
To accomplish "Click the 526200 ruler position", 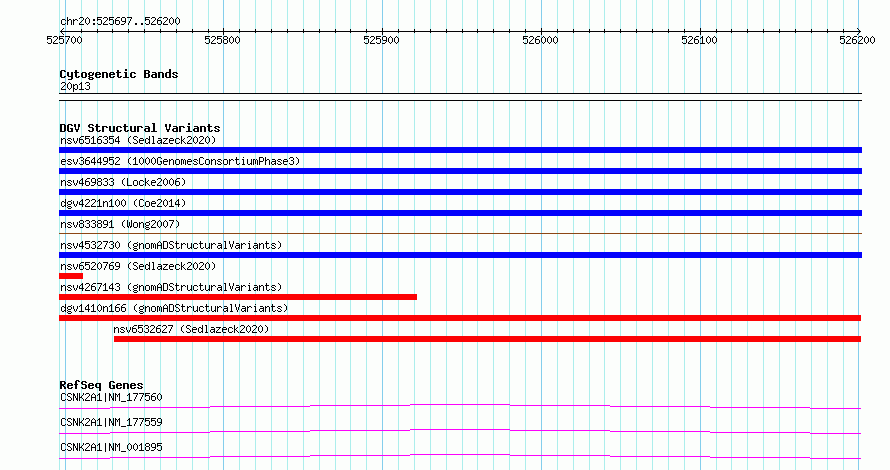I will tap(857, 40).
